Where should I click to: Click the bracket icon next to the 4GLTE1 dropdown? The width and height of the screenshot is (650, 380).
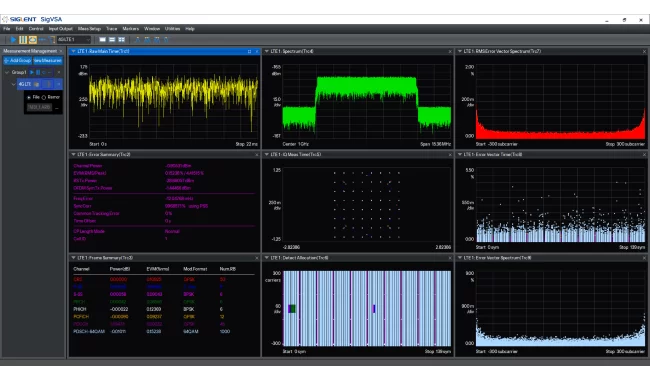pos(53,40)
